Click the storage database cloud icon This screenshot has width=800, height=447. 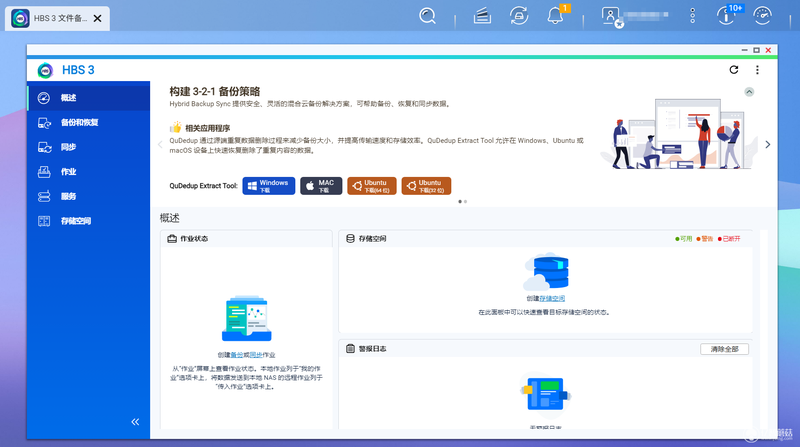(546, 271)
